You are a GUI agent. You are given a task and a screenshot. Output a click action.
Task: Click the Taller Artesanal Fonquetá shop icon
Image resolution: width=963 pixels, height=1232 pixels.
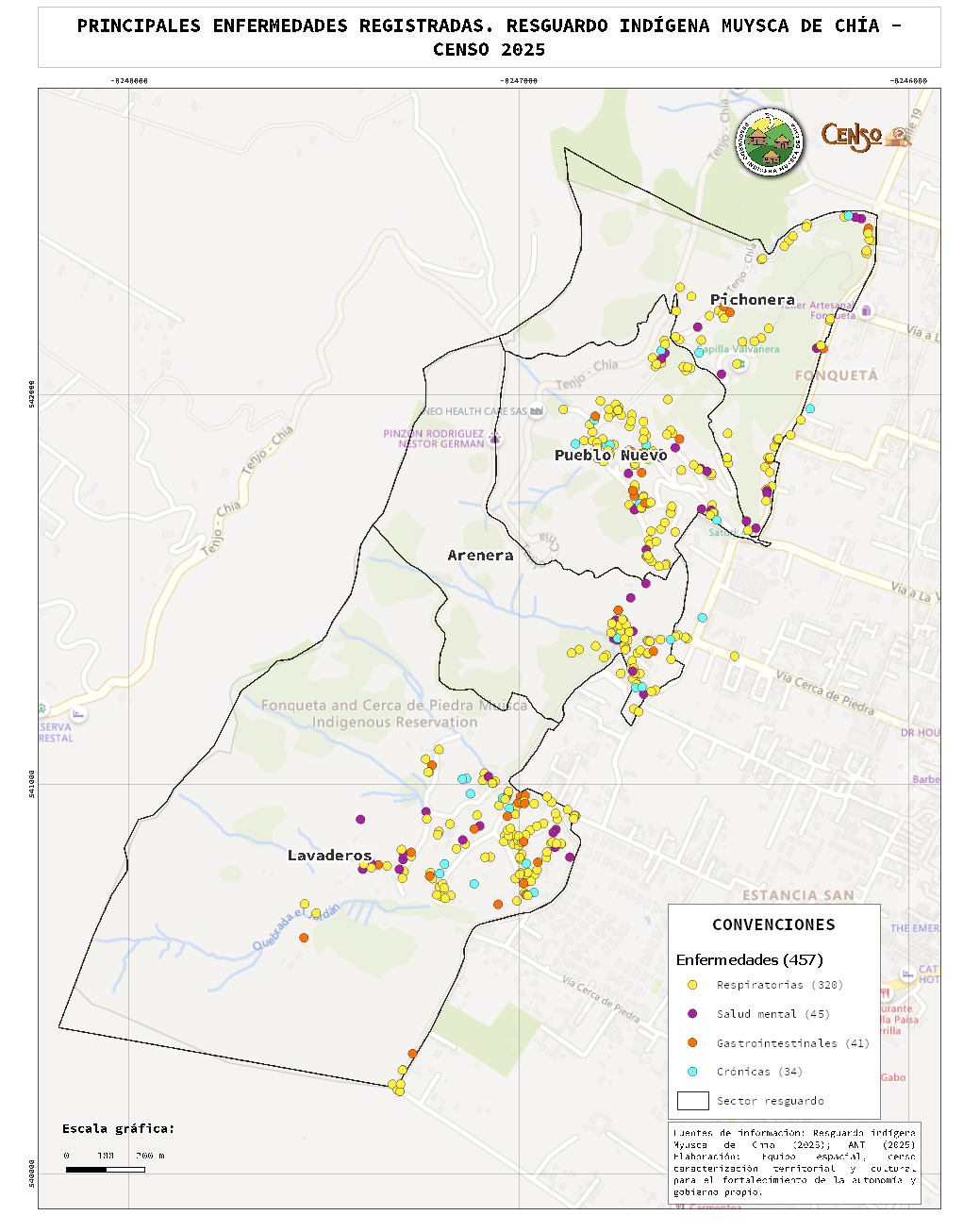pyautogui.click(x=866, y=310)
